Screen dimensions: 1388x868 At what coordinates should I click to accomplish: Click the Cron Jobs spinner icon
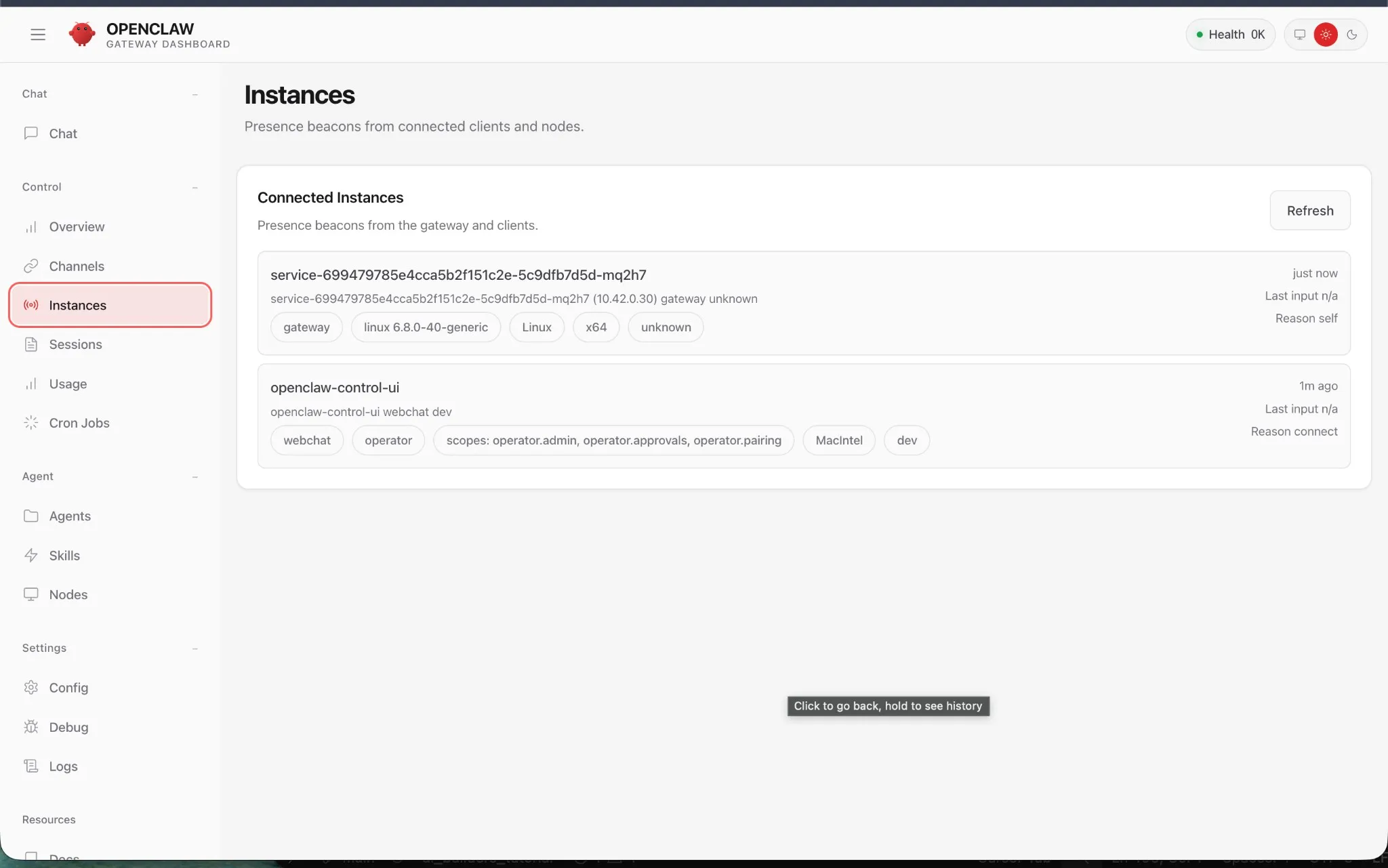click(x=30, y=423)
